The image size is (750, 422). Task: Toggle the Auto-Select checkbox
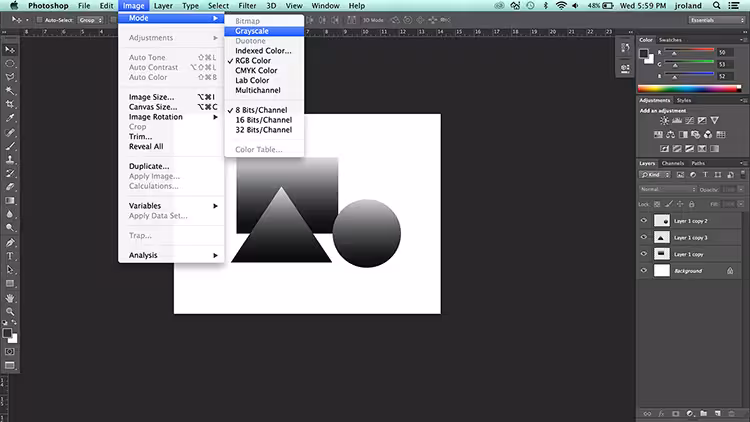click(40, 20)
